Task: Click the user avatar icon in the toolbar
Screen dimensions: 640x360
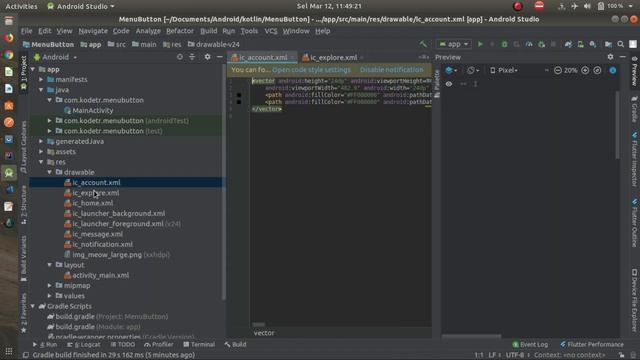Action: [633, 44]
